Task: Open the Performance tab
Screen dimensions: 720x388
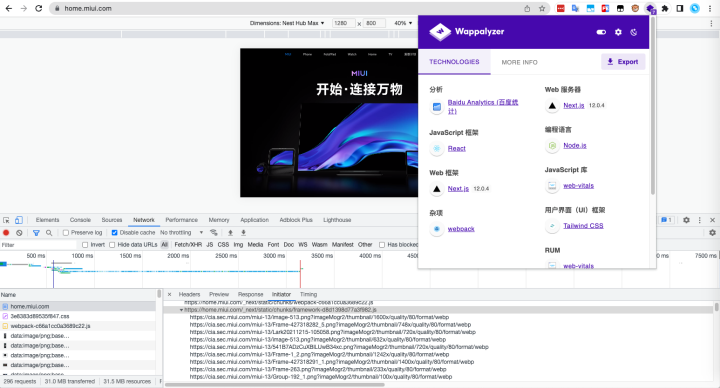Action: [x=181, y=220]
